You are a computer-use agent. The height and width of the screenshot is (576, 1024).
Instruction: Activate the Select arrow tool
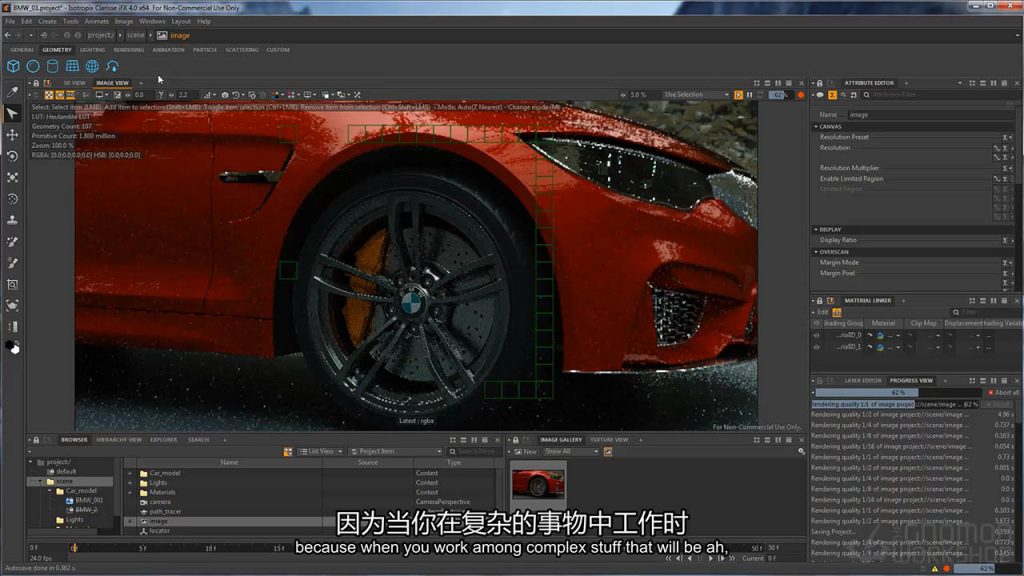[x=12, y=113]
